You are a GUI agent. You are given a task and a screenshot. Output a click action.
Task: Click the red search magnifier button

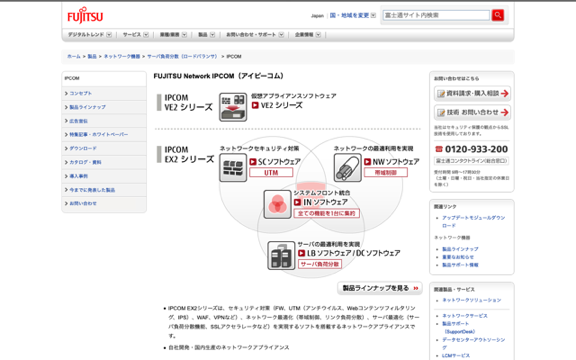click(497, 15)
